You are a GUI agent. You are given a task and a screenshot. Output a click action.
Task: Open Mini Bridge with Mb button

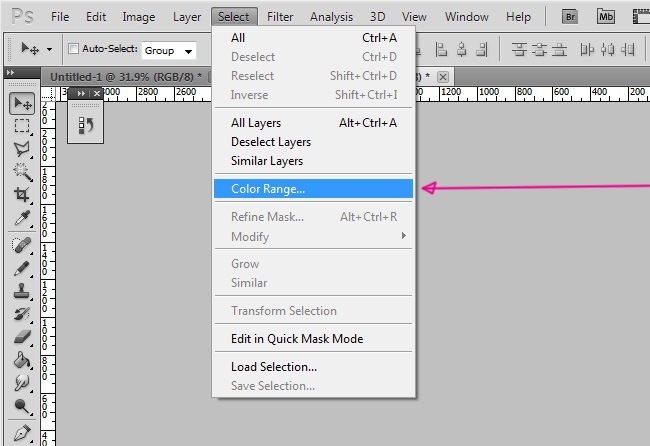tap(606, 17)
